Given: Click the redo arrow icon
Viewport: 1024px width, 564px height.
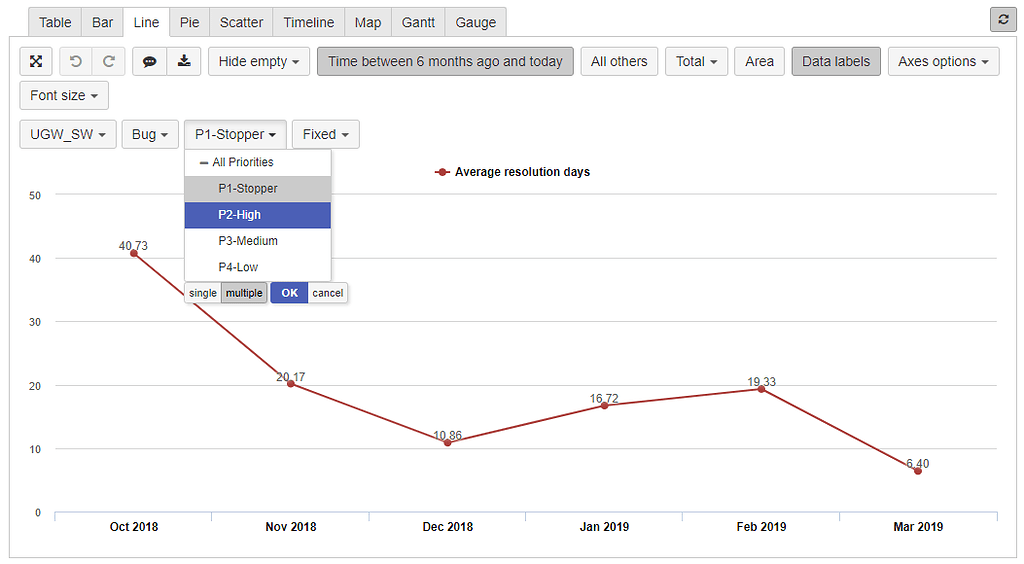Looking at the screenshot, I should point(108,62).
